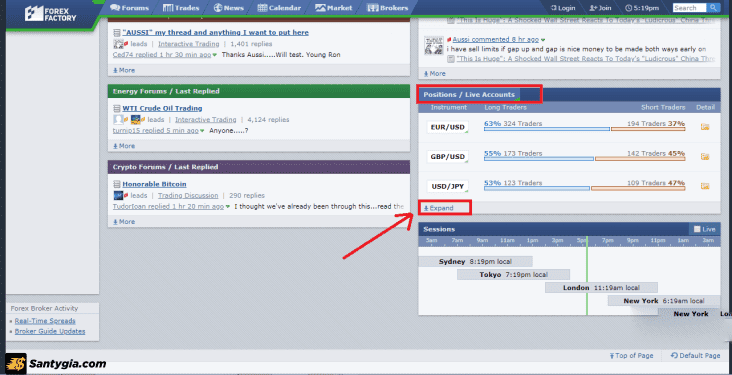Open the AUSSI thread link
The height and width of the screenshot is (375, 732).
tap(215, 32)
